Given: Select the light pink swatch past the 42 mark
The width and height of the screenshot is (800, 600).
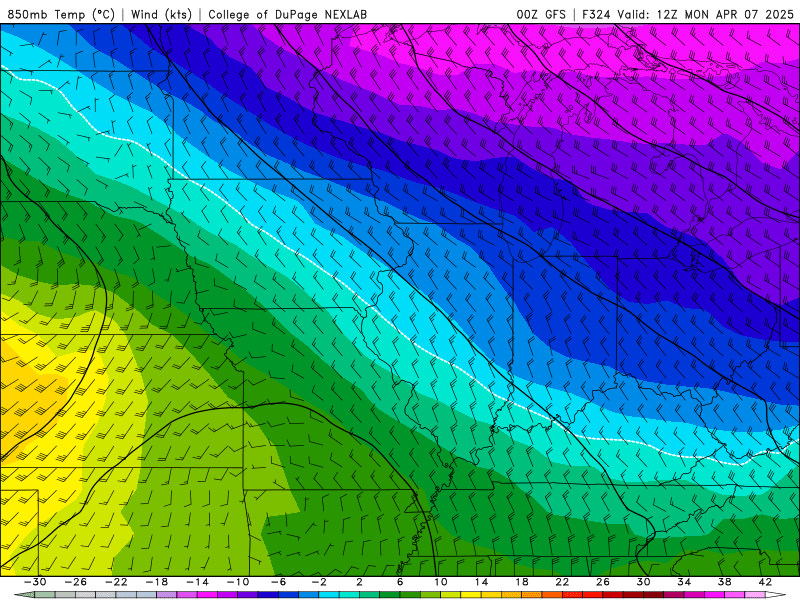Looking at the screenshot, I should coord(755,594).
